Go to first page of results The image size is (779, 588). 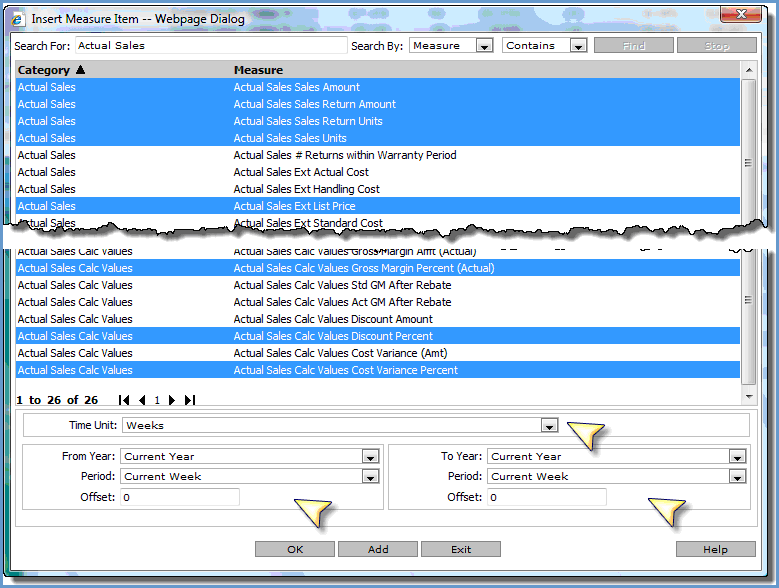coord(124,400)
